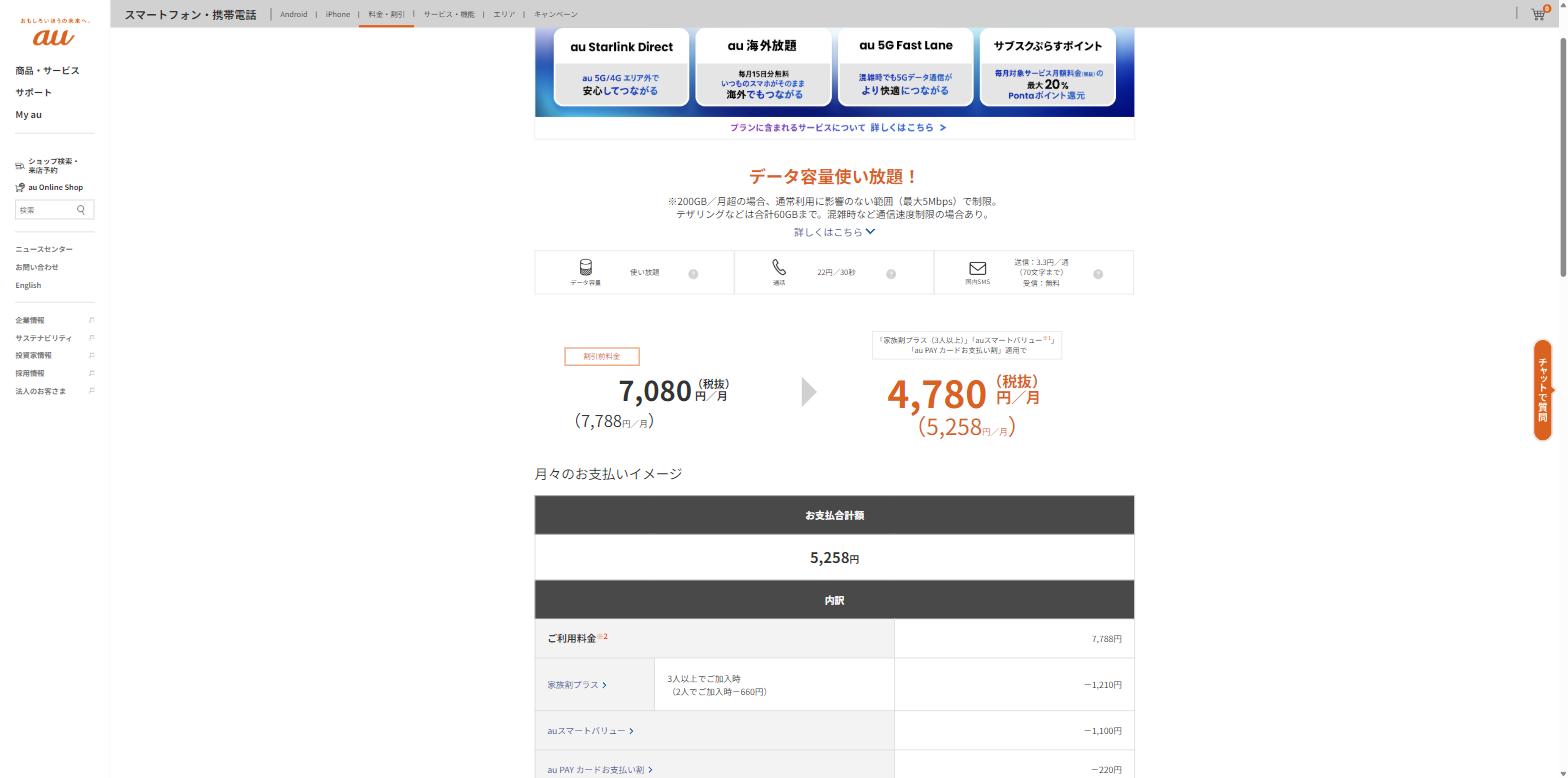Open the shopping cart icon
The height and width of the screenshot is (778, 1568).
point(1538,14)
